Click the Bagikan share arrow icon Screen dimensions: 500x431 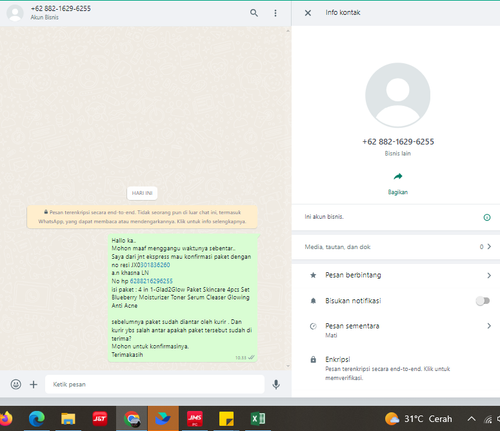point(398,176)
